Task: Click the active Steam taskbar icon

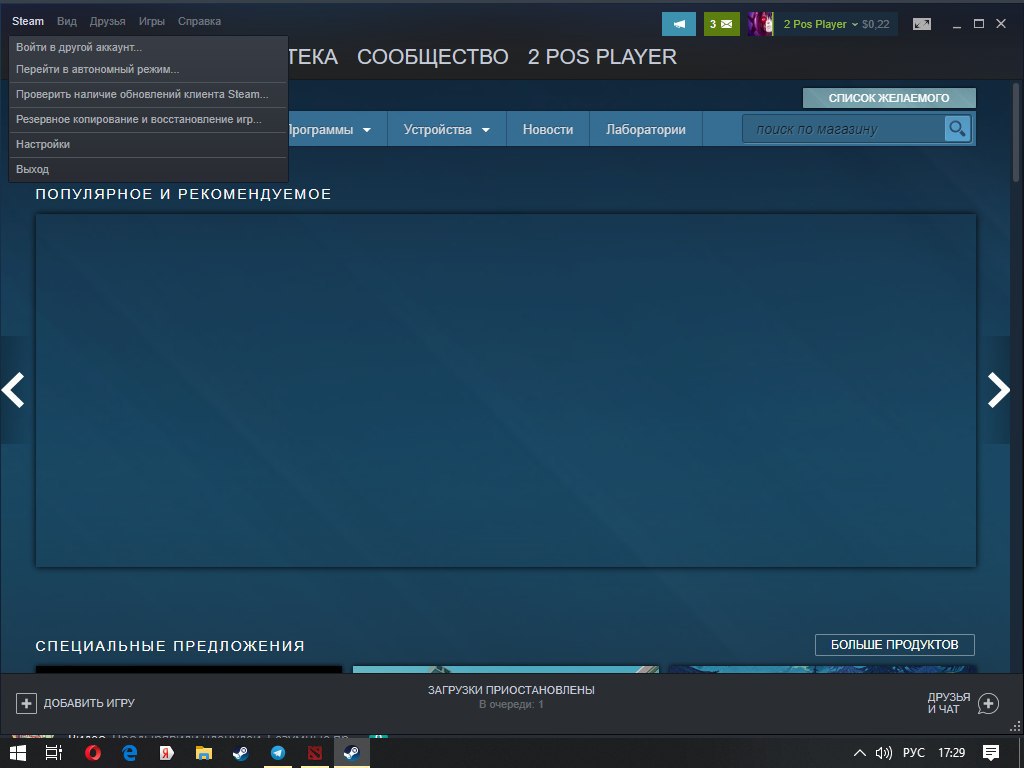Action: (351, 753)
